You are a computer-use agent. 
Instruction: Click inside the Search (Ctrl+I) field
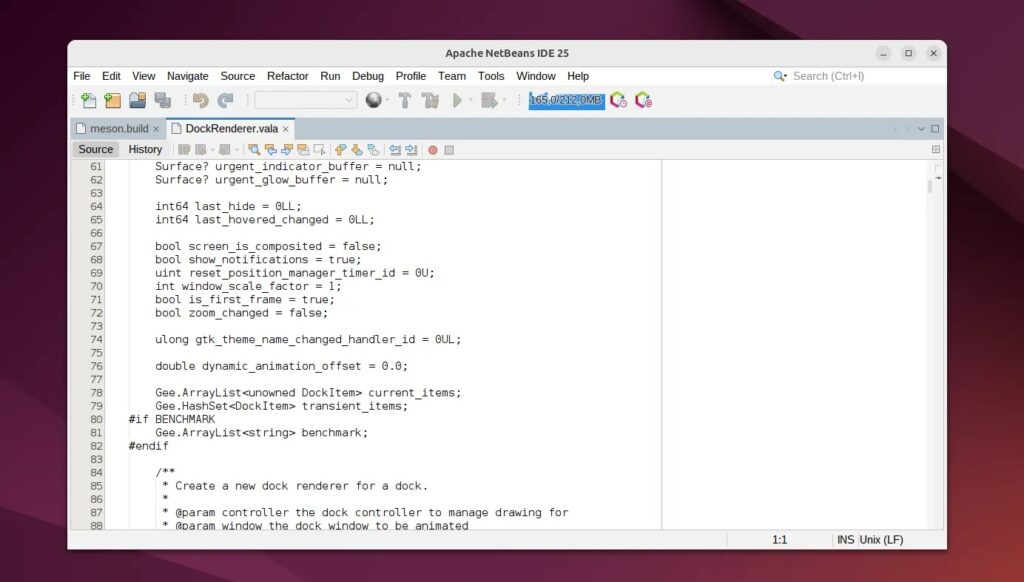pyautogui.click(x=840, y=75)
